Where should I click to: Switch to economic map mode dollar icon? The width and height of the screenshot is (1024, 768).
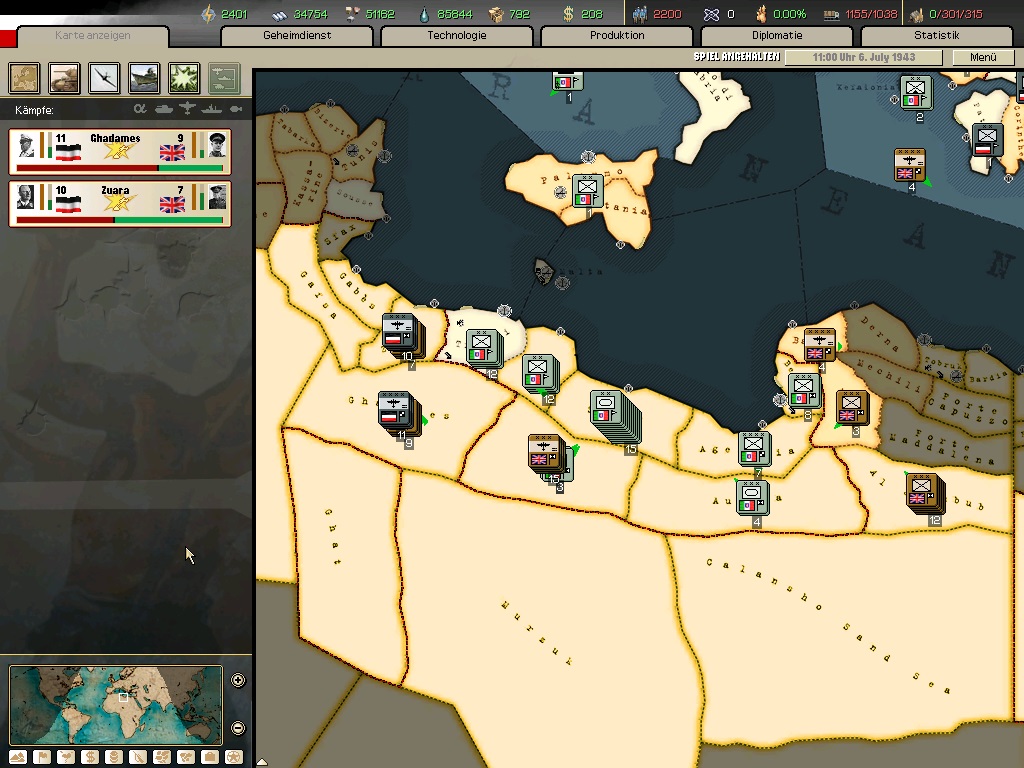(x=90, y=757)
